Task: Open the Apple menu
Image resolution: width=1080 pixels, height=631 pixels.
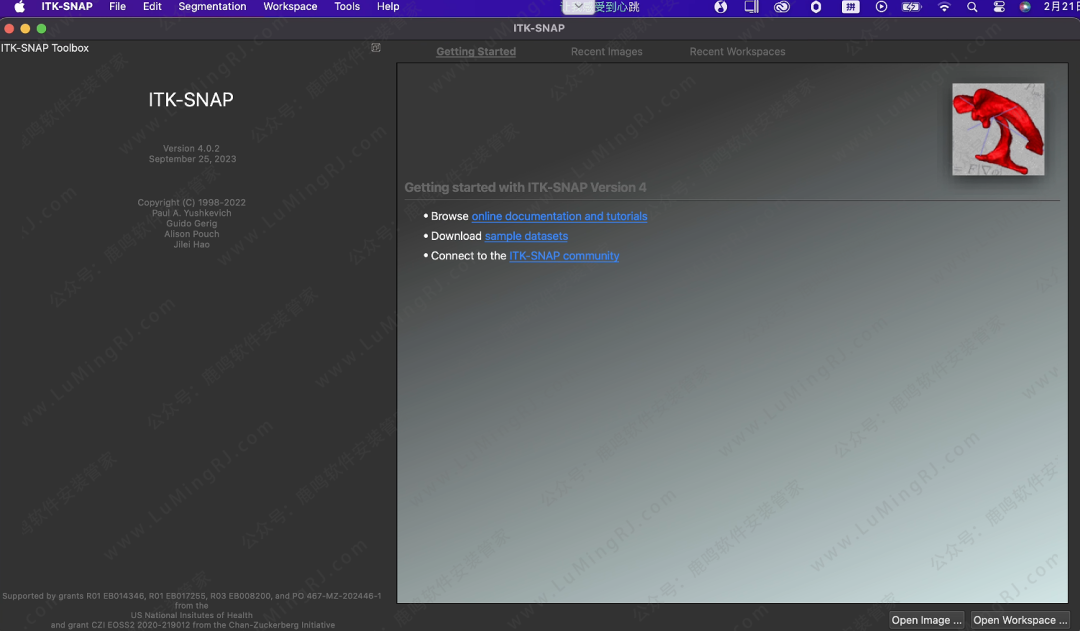Action: [19, 7]
